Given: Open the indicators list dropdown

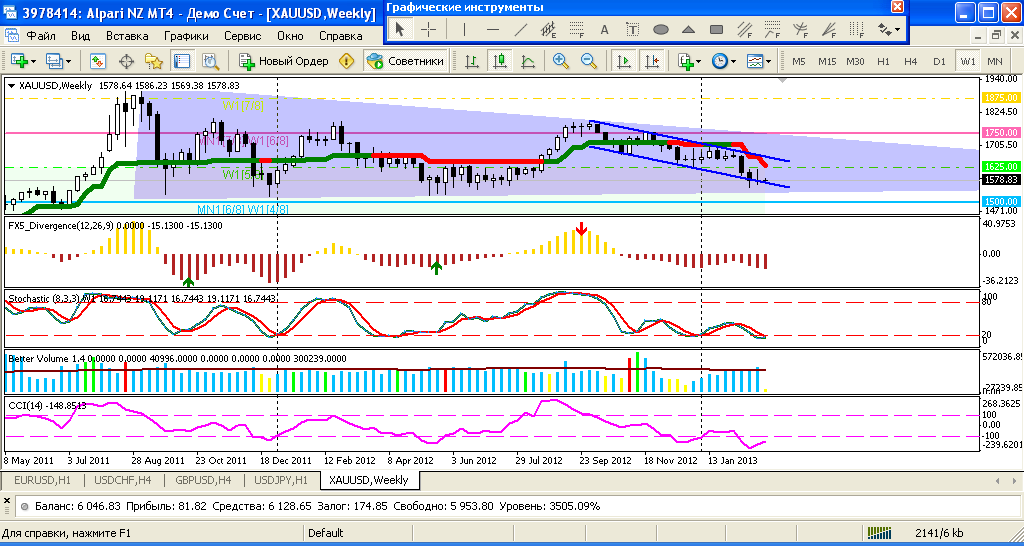Looking at the screenshot, I should [690, 61].
